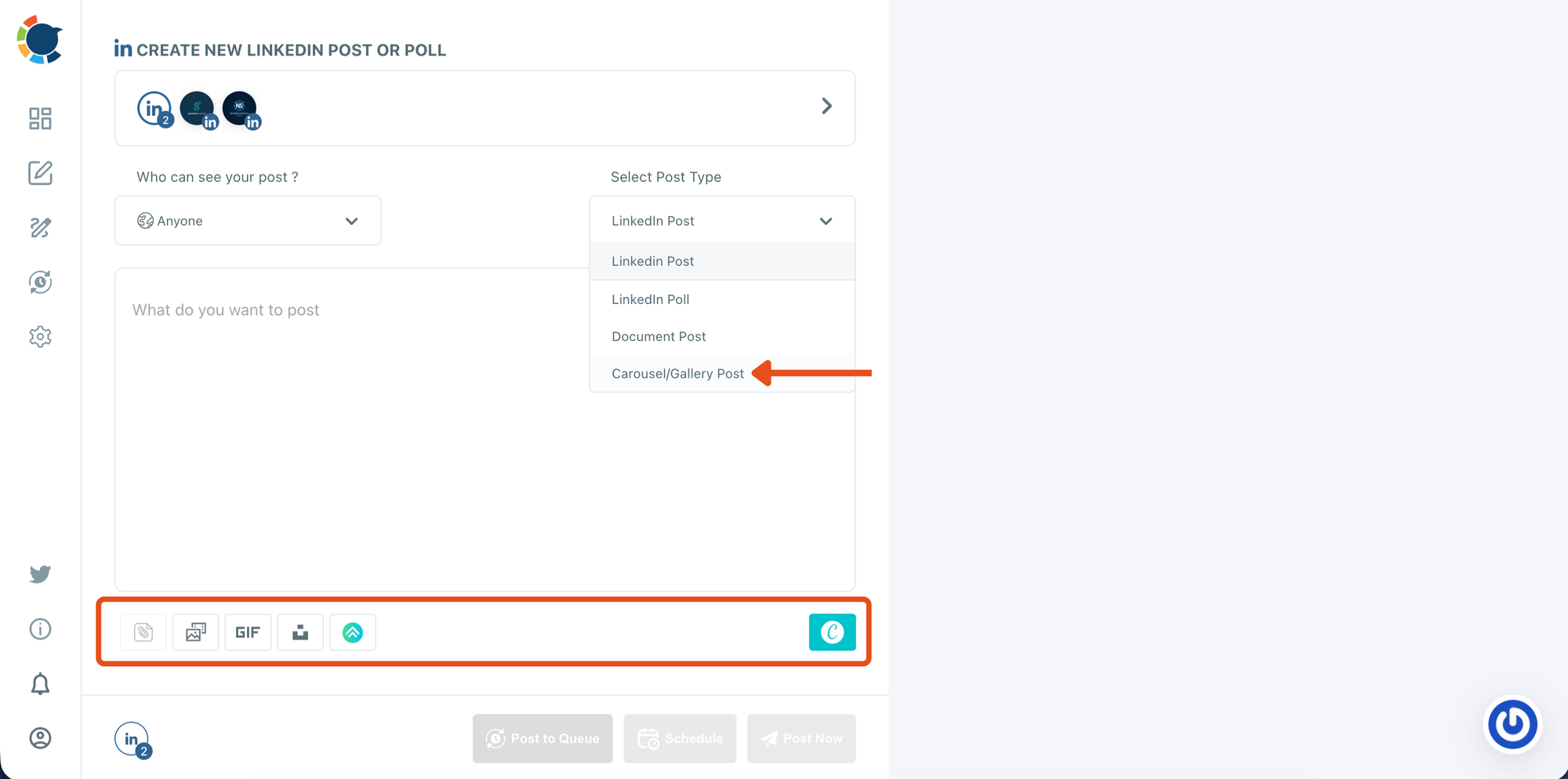Viewport: 1568px width, 779px height.
Task: Open Canva with the teal C button
Action: pos(833,632)
